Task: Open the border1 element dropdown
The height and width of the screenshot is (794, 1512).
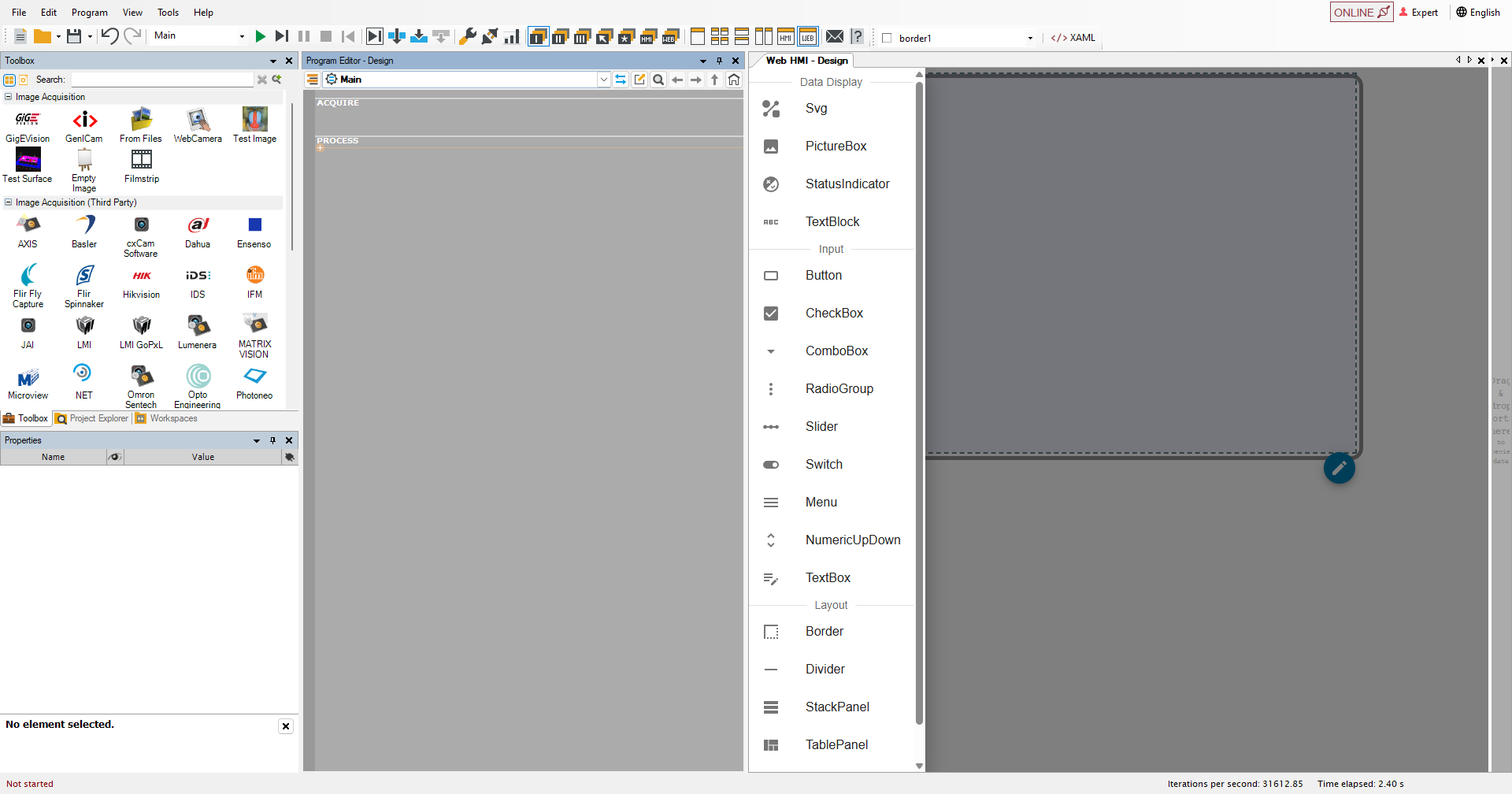Action: (1030, 38)
